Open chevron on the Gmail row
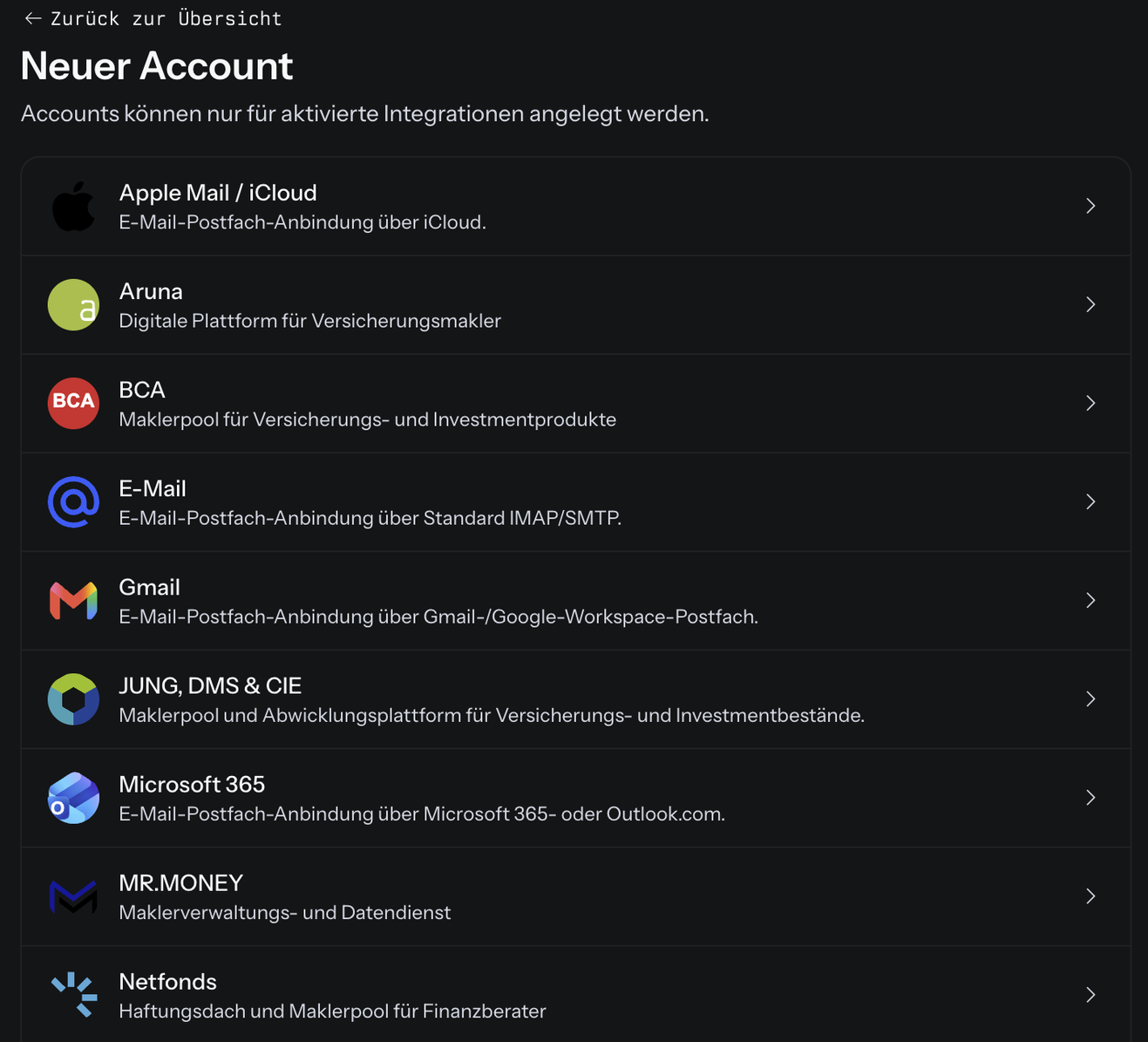 click(1090, 600)
